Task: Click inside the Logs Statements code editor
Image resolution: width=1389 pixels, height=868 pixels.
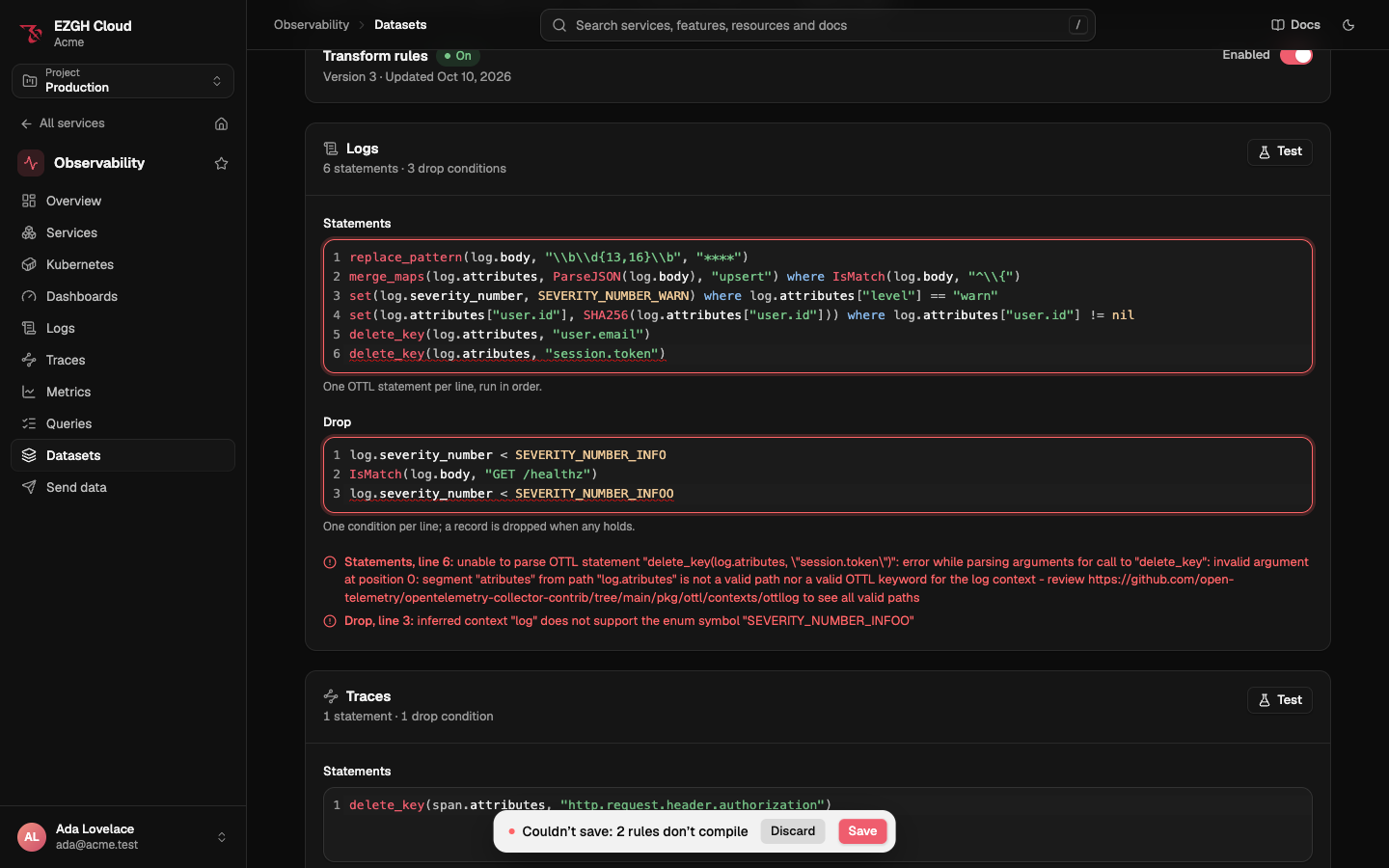Action: click(x=818, y=306)
